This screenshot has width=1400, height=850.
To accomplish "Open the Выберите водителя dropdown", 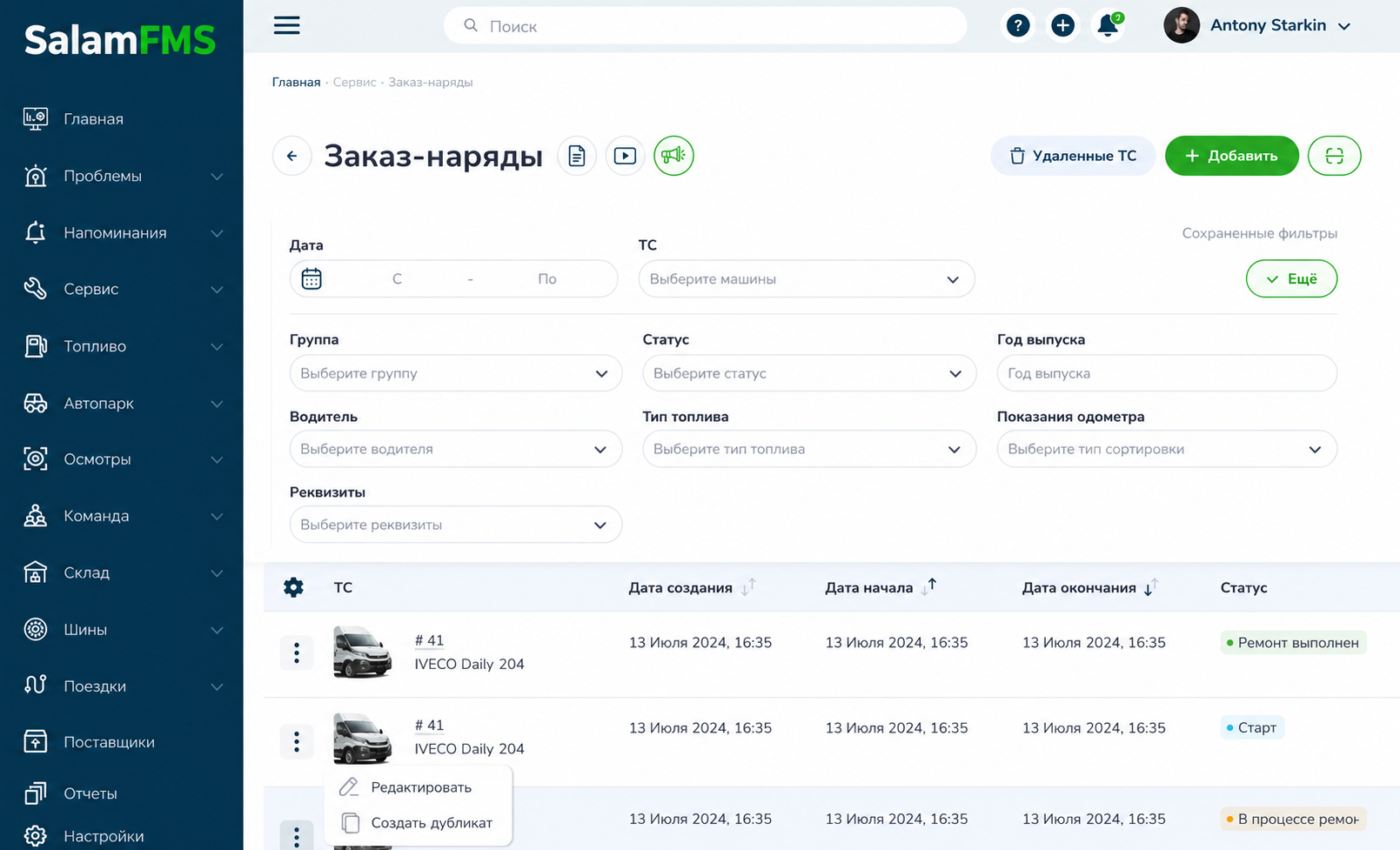I will [x=456, y=449].
